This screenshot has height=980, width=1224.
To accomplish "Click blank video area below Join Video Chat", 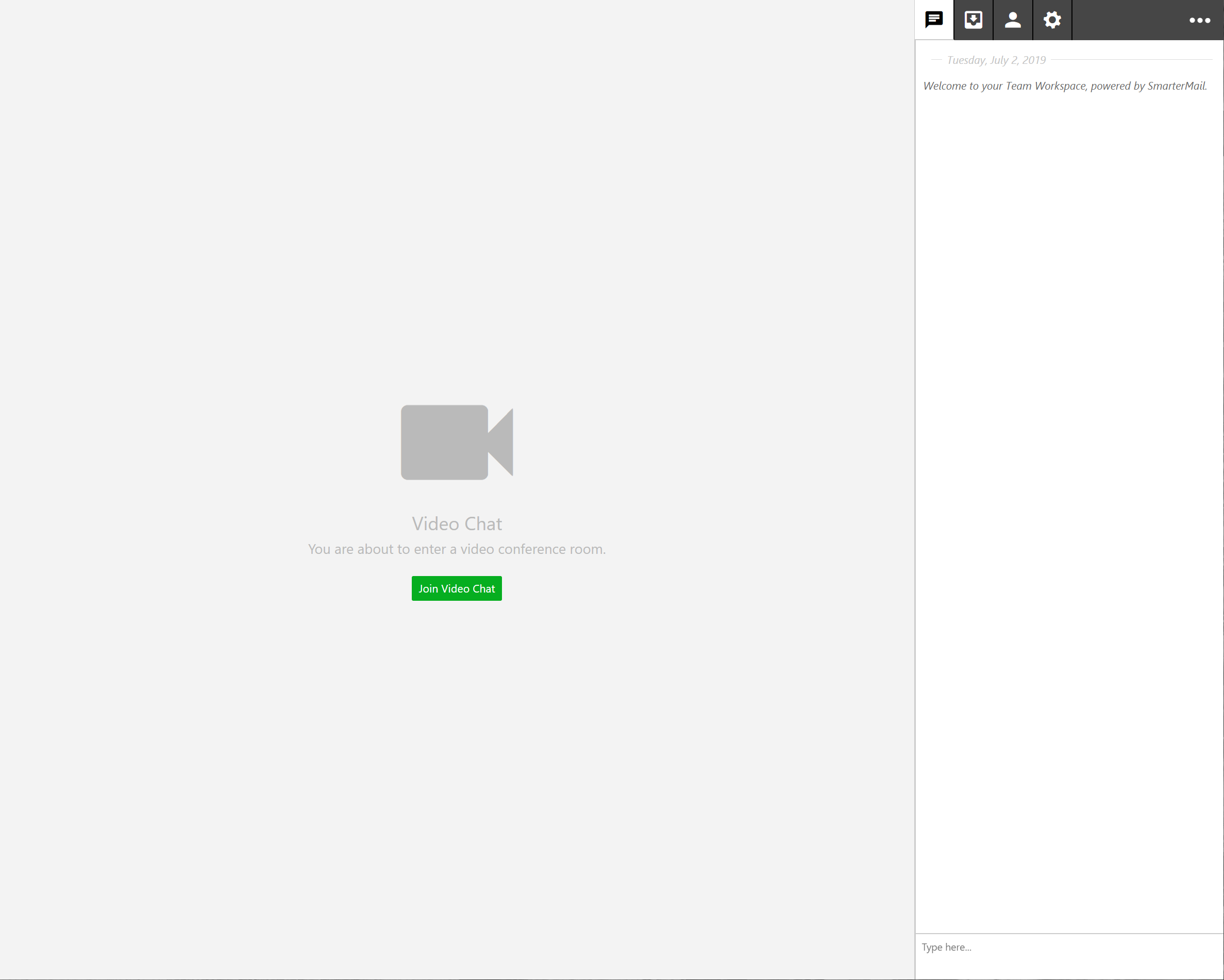I will click(x=457, y=766).
